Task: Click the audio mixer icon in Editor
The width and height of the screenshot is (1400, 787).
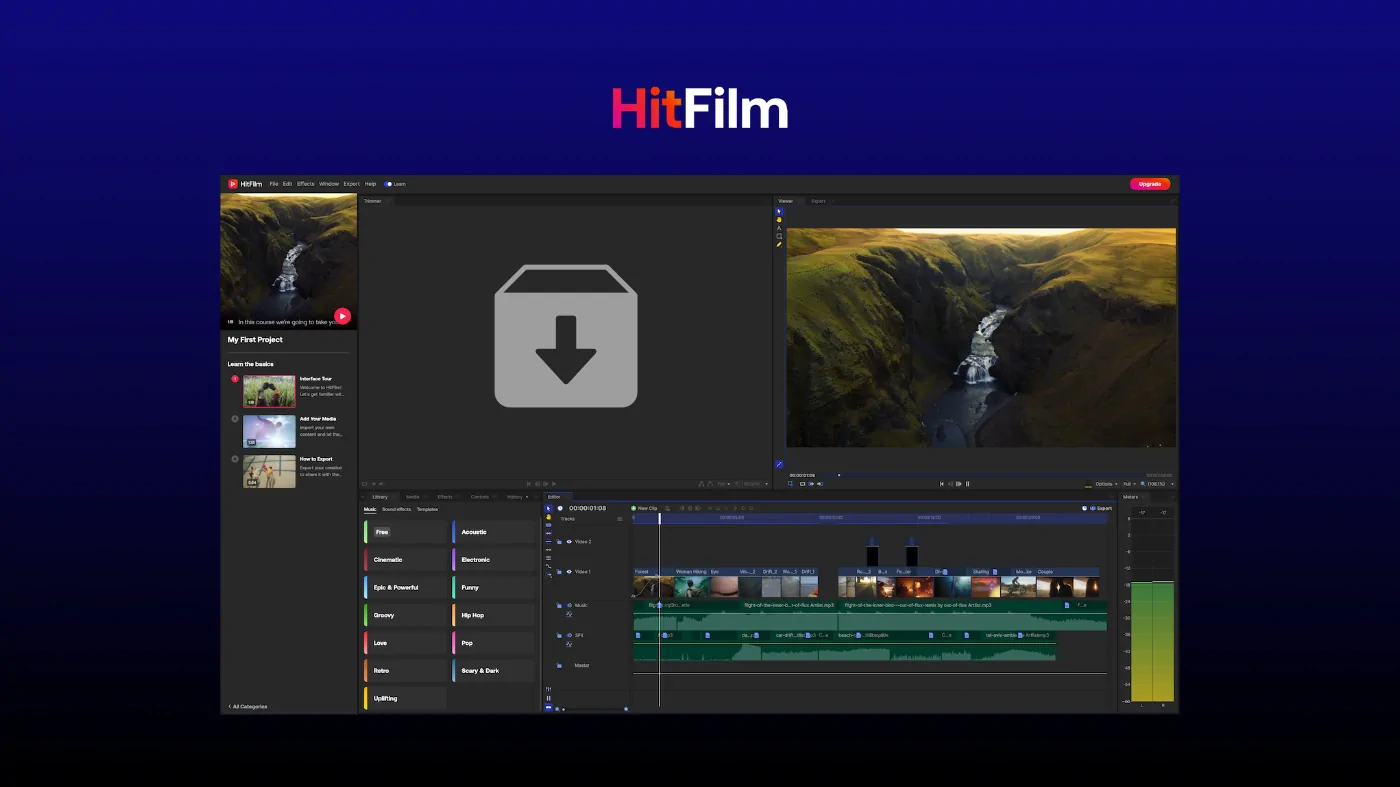Action: (548, 689)
